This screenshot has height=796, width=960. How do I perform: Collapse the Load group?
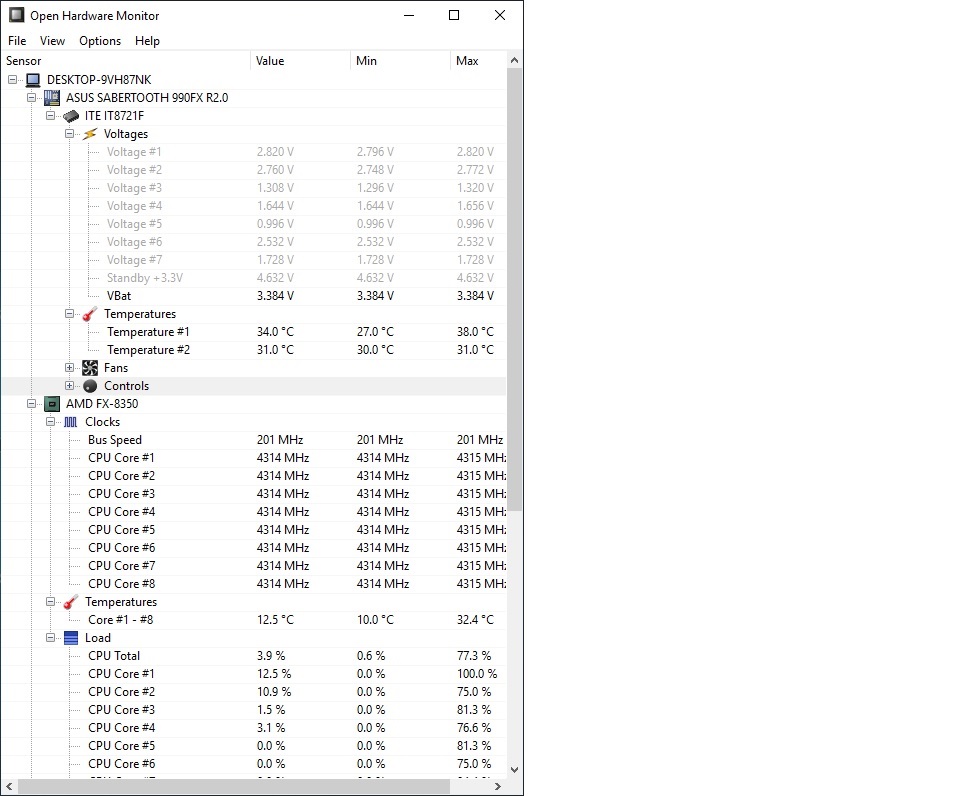[x=50, y=638]
